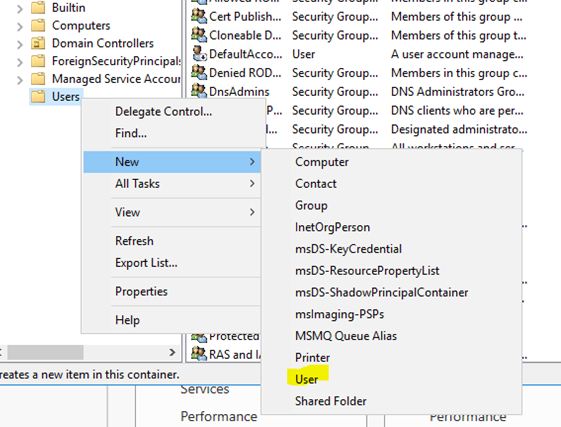
Task: Select the Managed Service Accounts folder icon
Action: 38,79
